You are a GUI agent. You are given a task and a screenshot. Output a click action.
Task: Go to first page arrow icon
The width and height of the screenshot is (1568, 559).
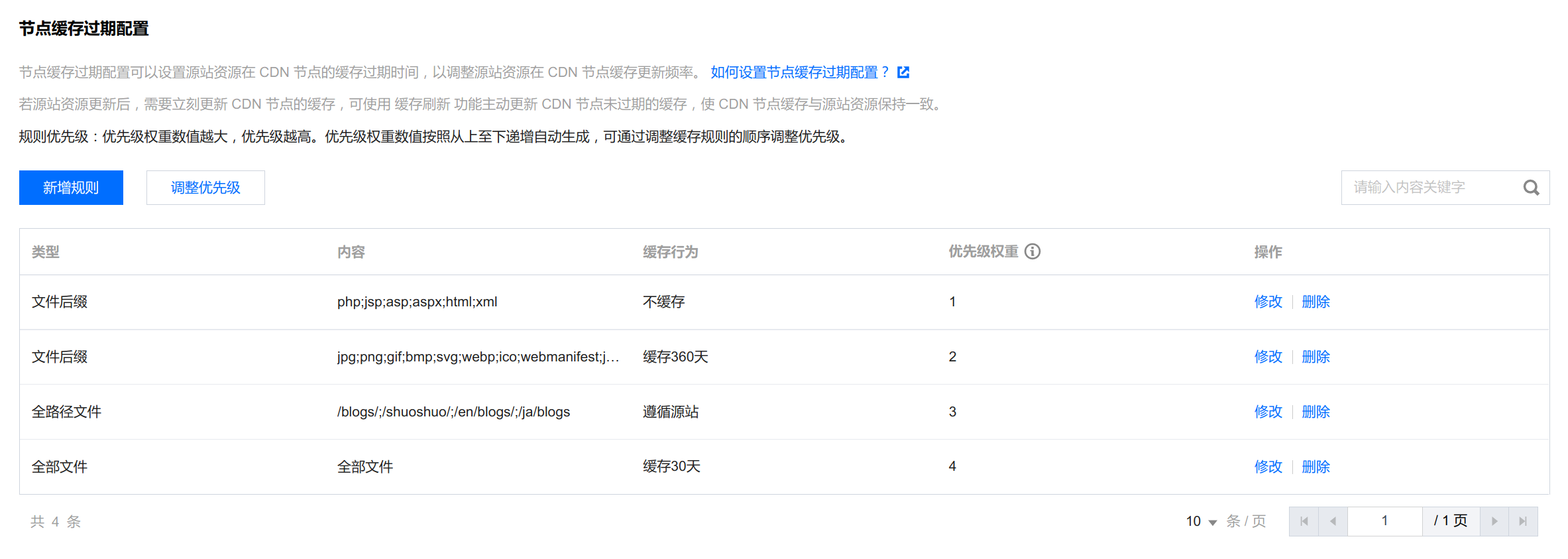coord(1304,521)
